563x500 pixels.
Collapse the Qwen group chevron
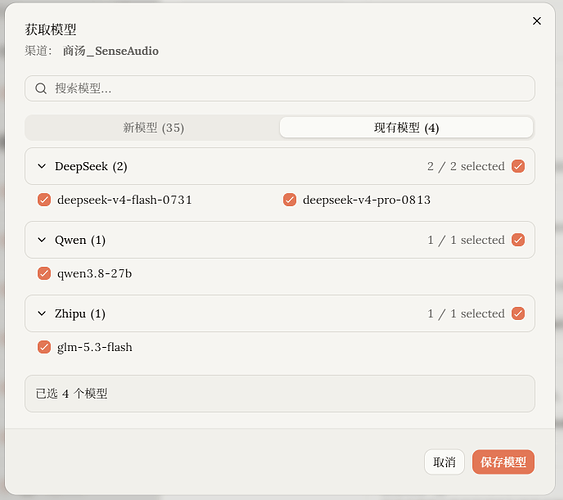[x=42, y=240]
